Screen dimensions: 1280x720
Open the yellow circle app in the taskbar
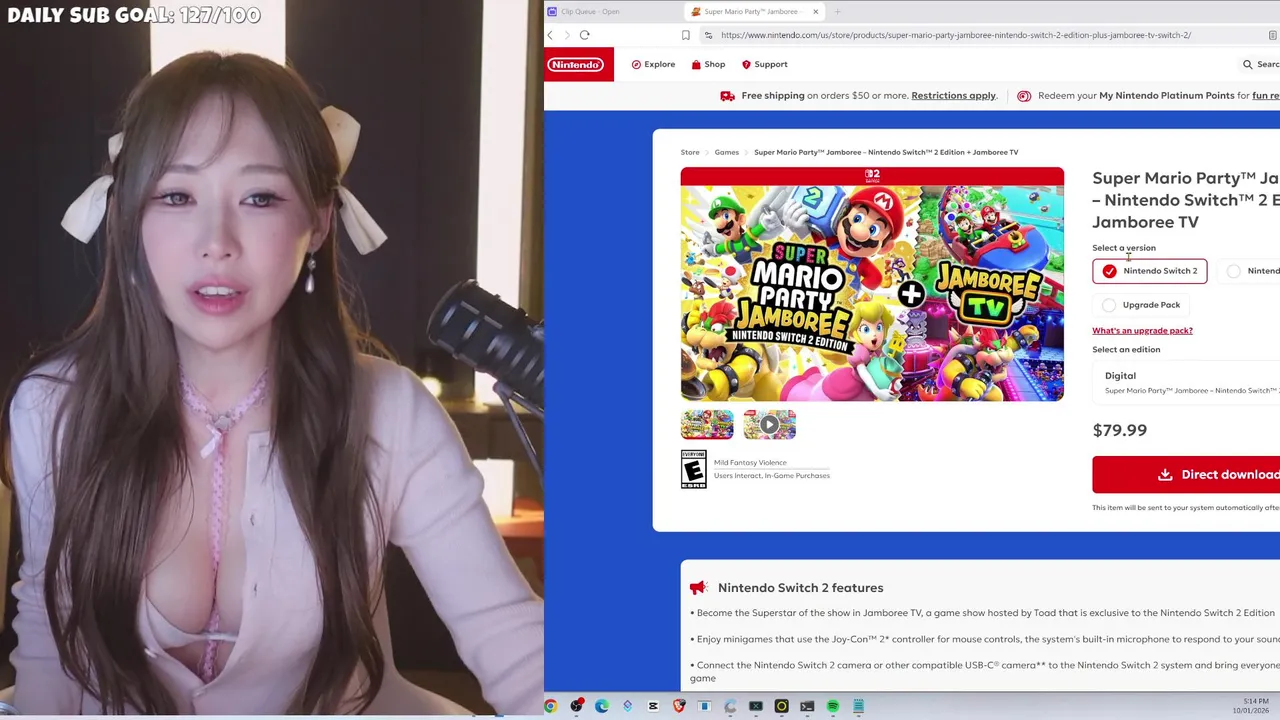(x=781, y=706)
